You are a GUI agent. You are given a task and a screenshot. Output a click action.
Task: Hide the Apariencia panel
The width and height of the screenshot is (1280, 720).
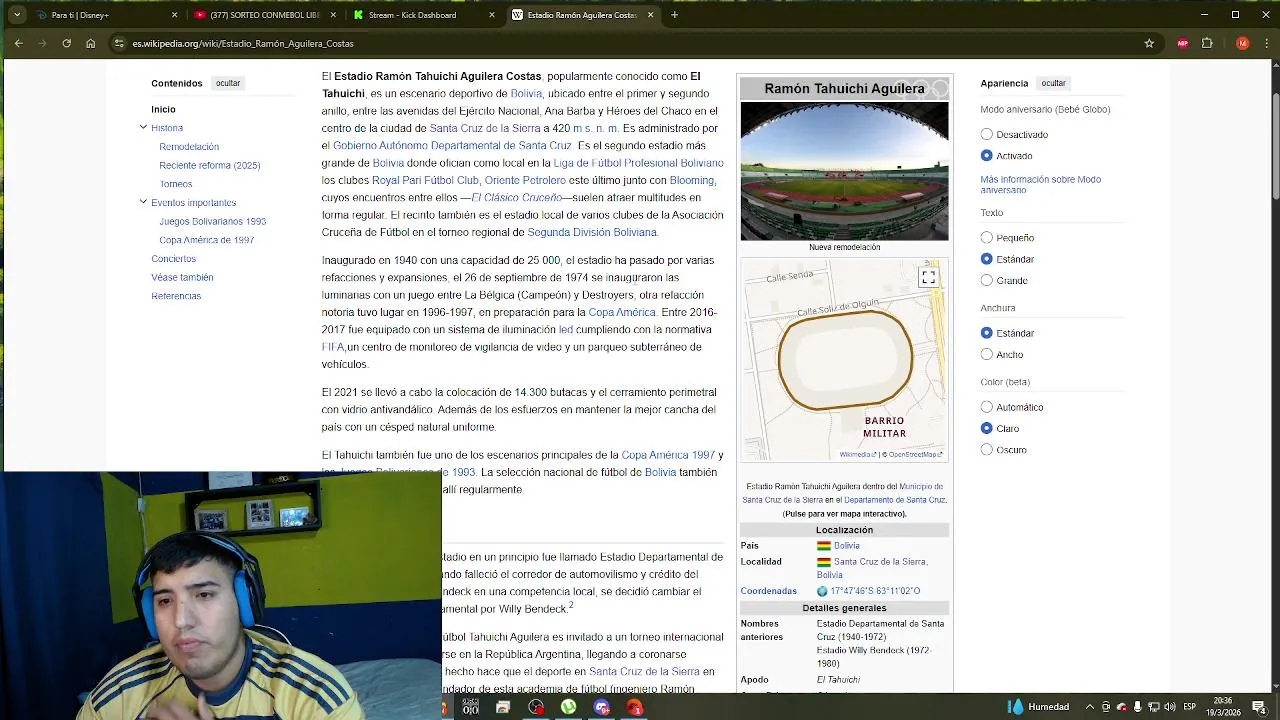click(x=1053, y=83)
